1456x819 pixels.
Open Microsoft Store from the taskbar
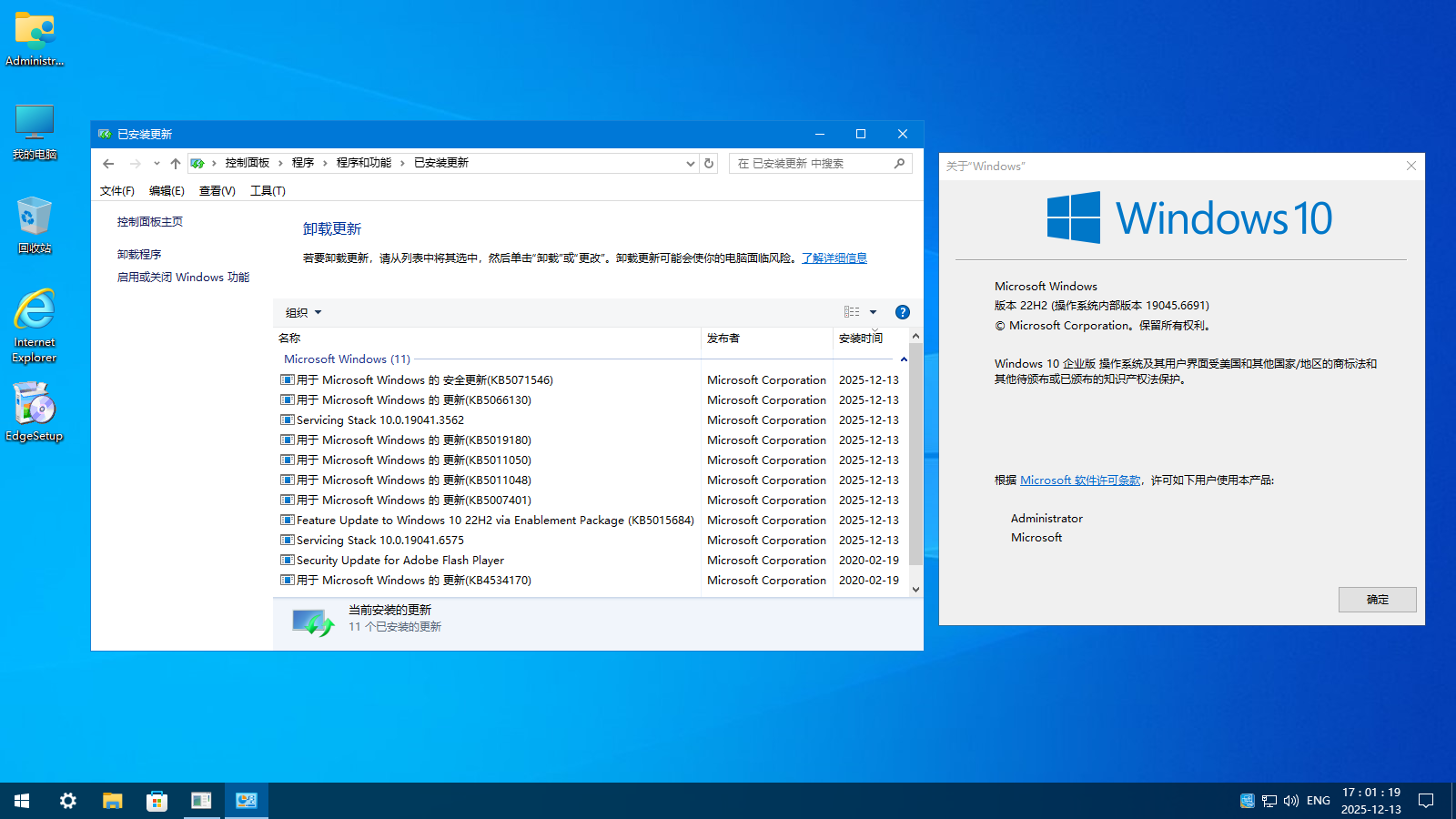[157, 801]
